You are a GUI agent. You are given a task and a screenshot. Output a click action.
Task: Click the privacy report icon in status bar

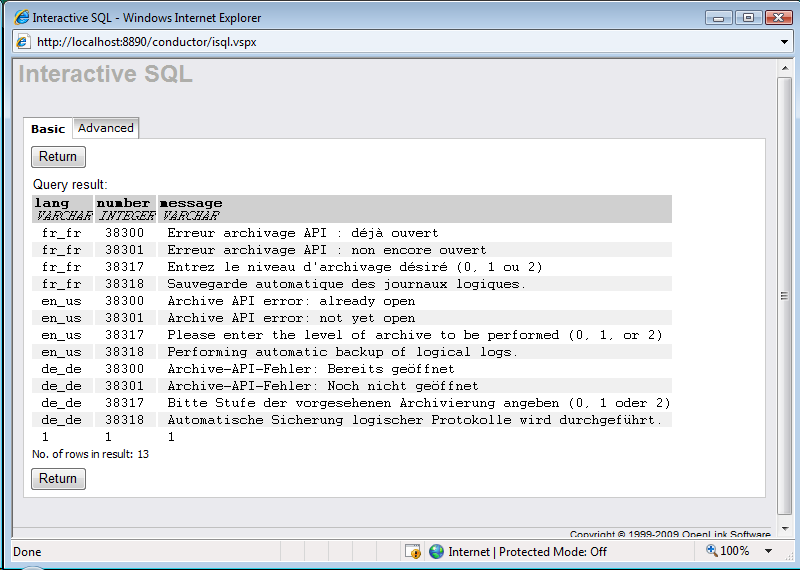pyautogui.click(x=412, y=551)
